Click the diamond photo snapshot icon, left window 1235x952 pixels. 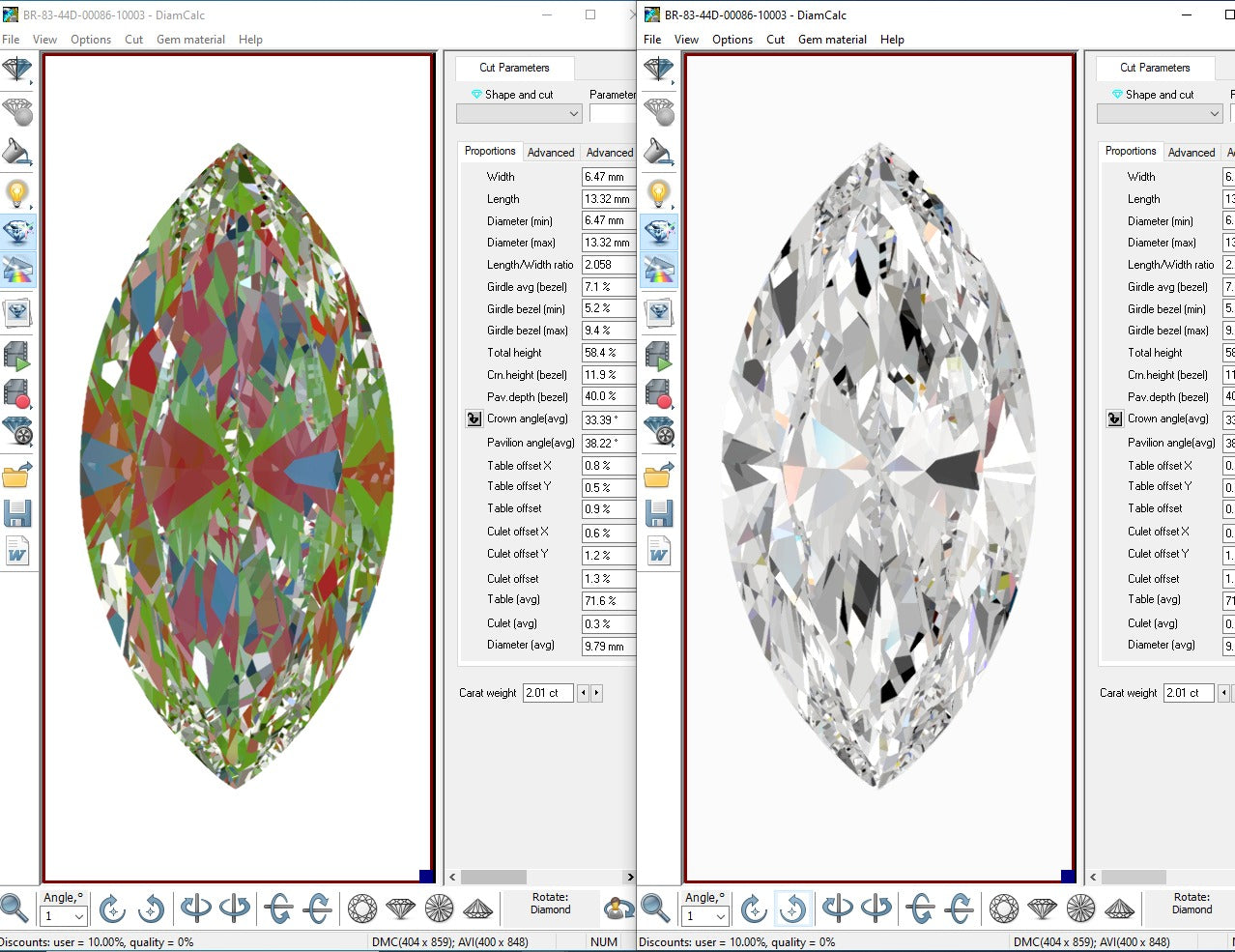[17, 312]
